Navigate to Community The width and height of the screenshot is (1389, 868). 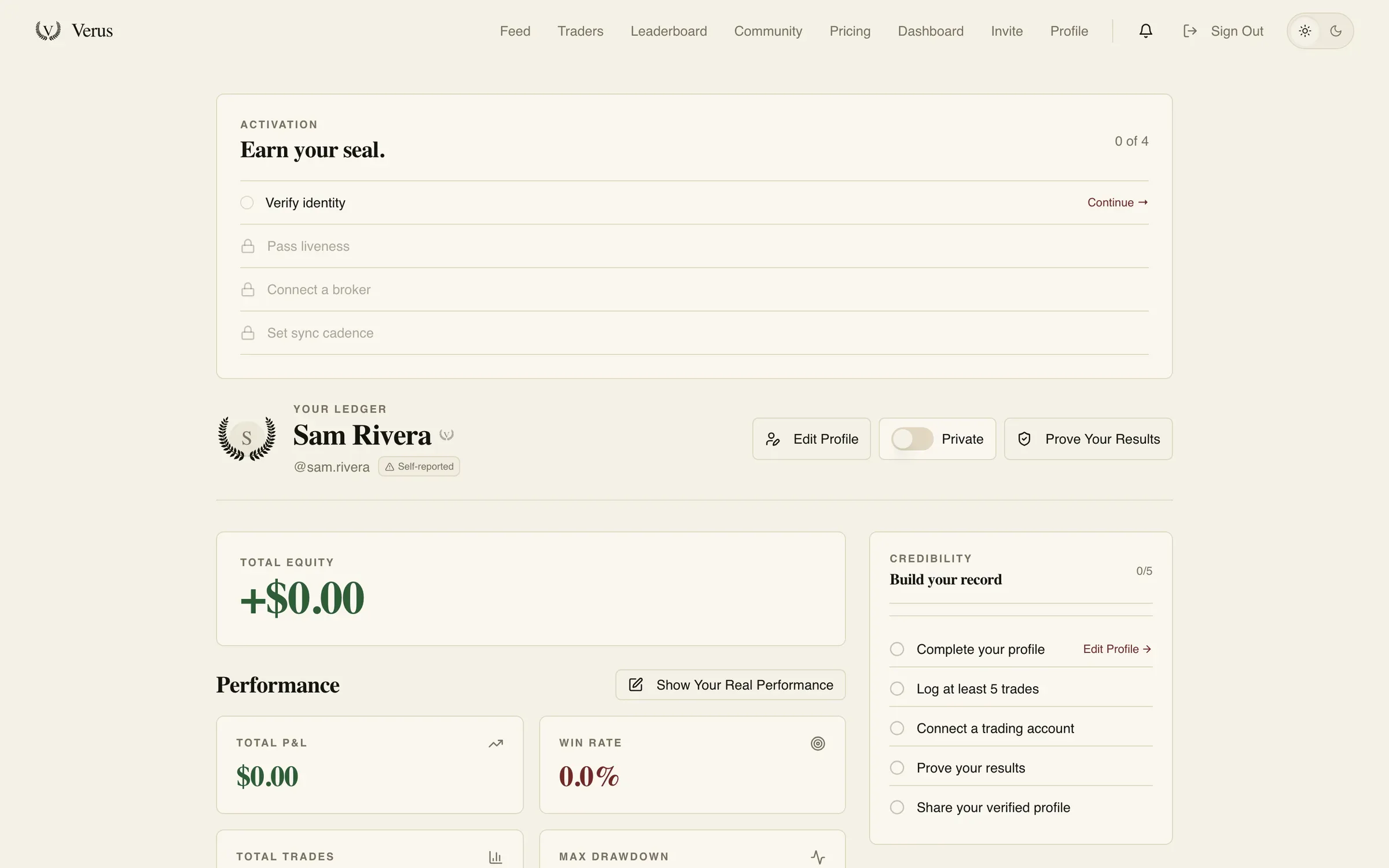coord(768,31)
